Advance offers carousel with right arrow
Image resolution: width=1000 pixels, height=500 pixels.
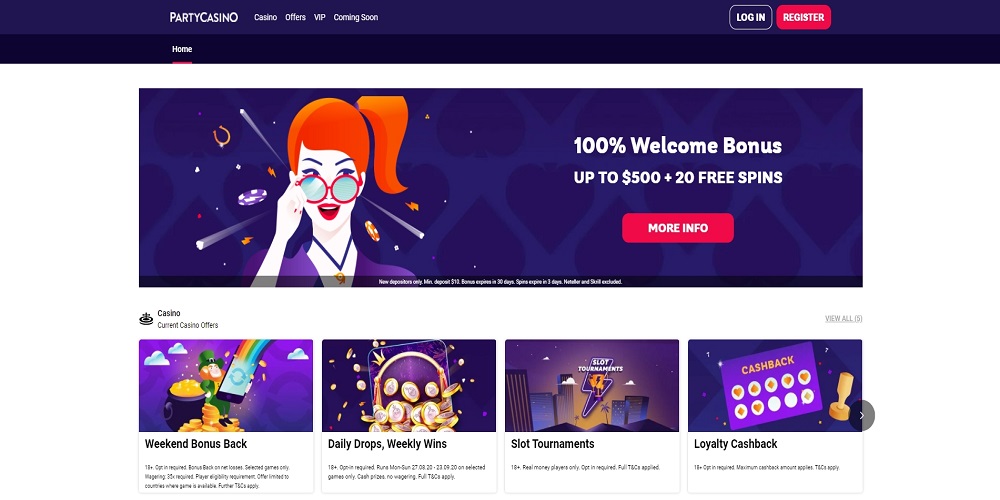point(862,415)
